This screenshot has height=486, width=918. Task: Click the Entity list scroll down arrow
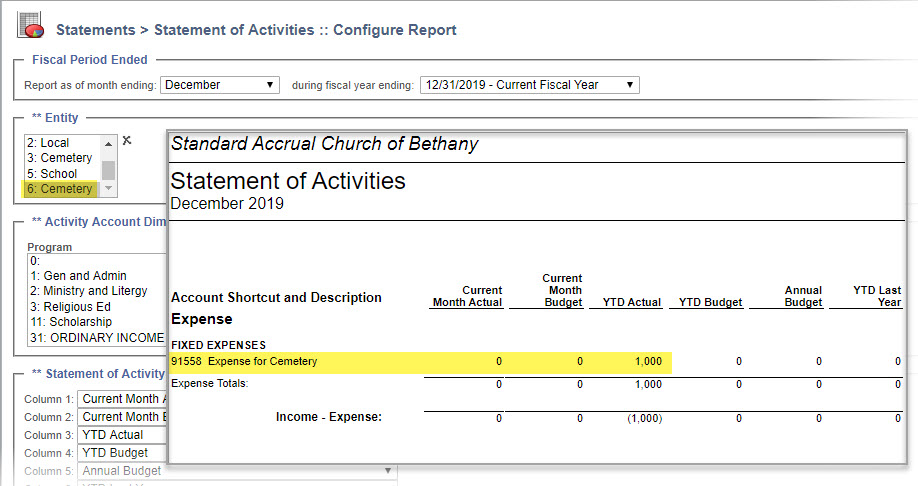tap(108, 189)
